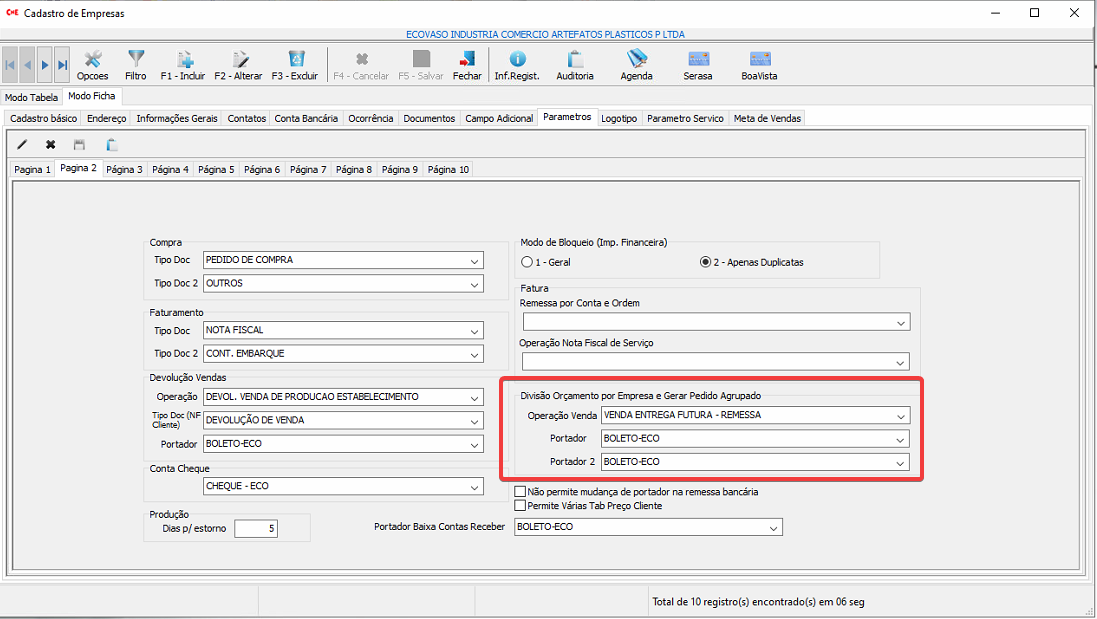The image size is (1097, 619).
Task: Click the Opcoes tools icon
Action: click(93, 60)
